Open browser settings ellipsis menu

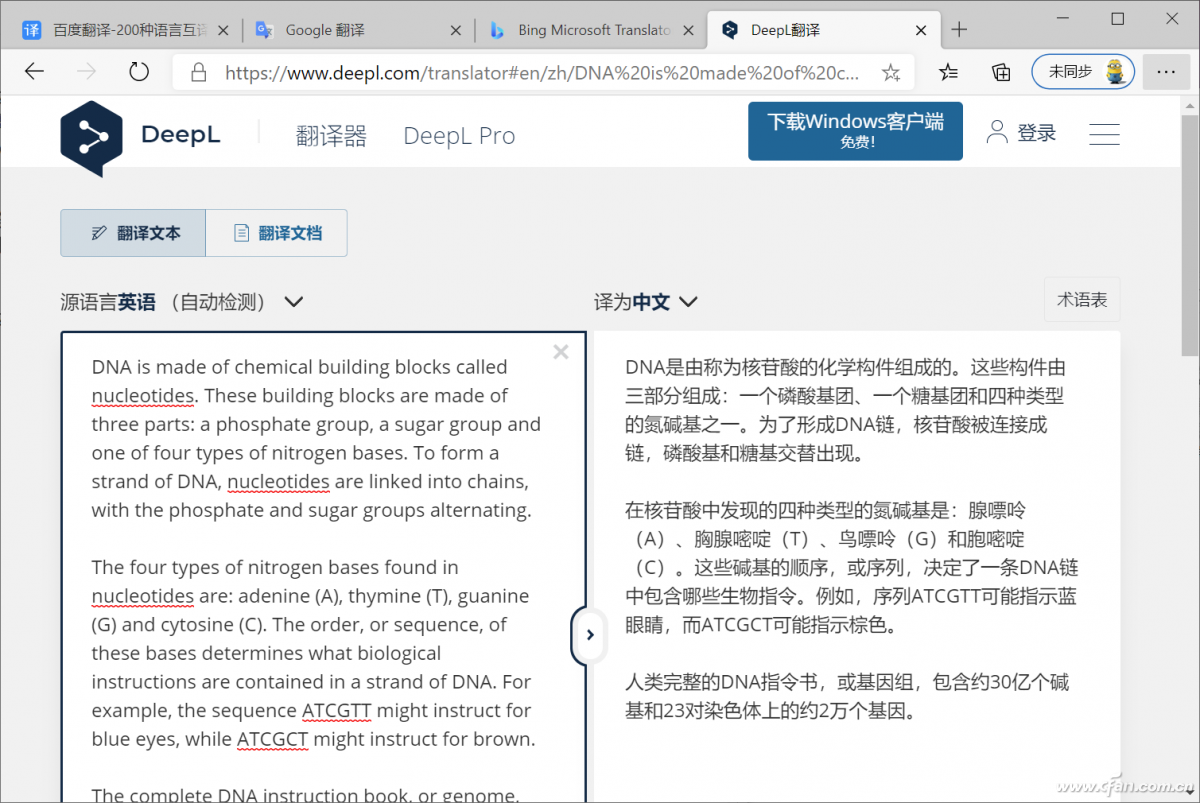click(1166, 71)
